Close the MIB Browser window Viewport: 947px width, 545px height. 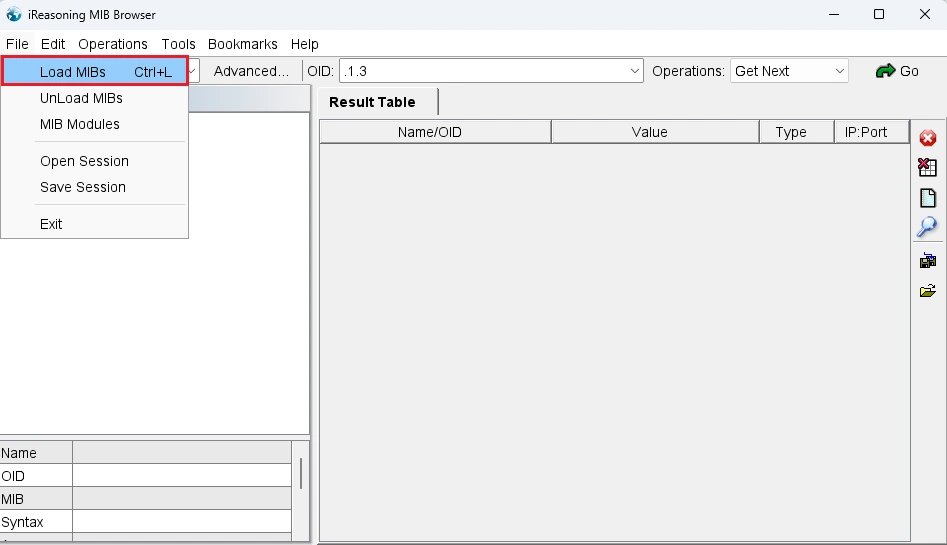click(x=925, y=15)
